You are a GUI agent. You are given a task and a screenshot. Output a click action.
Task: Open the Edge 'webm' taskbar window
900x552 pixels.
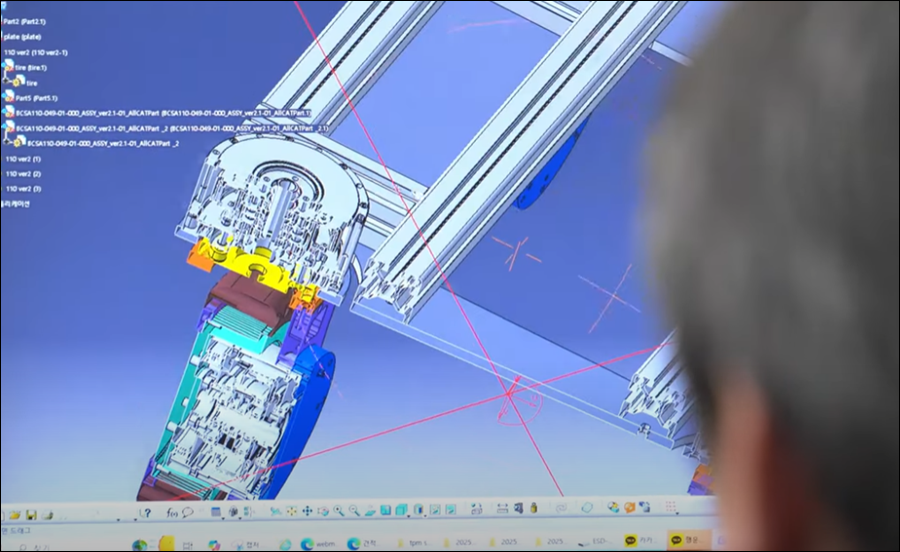tap(318, 544)
